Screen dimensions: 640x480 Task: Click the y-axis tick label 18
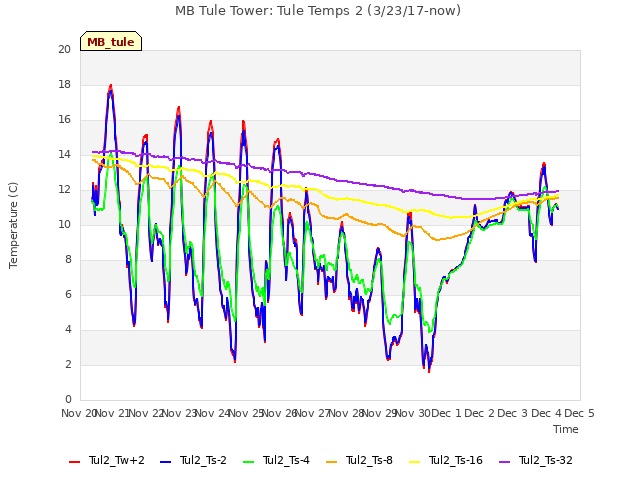[64, 84]
